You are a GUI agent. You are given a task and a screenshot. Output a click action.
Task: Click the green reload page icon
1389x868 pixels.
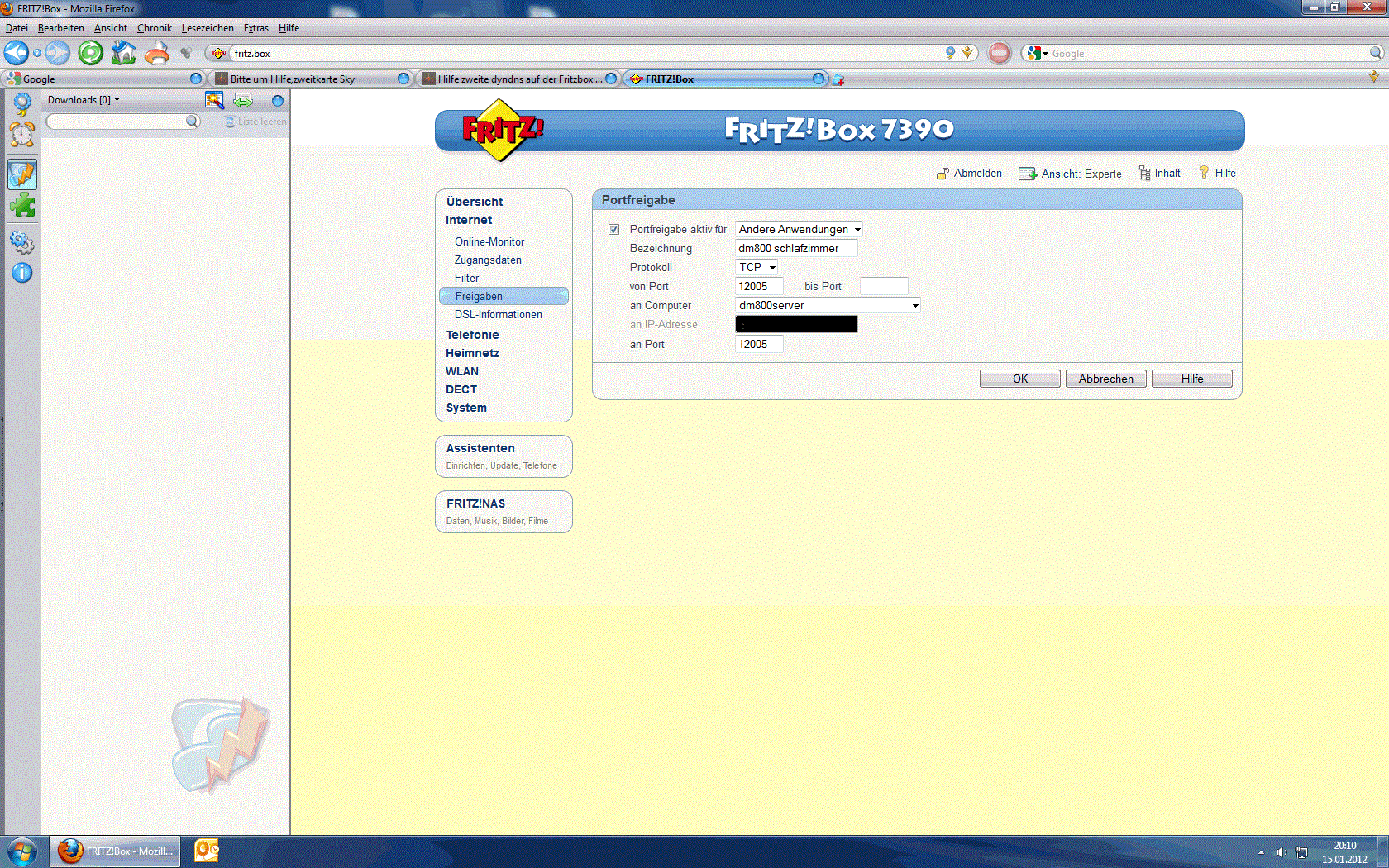pyautogui.click(x=91, y=53)
